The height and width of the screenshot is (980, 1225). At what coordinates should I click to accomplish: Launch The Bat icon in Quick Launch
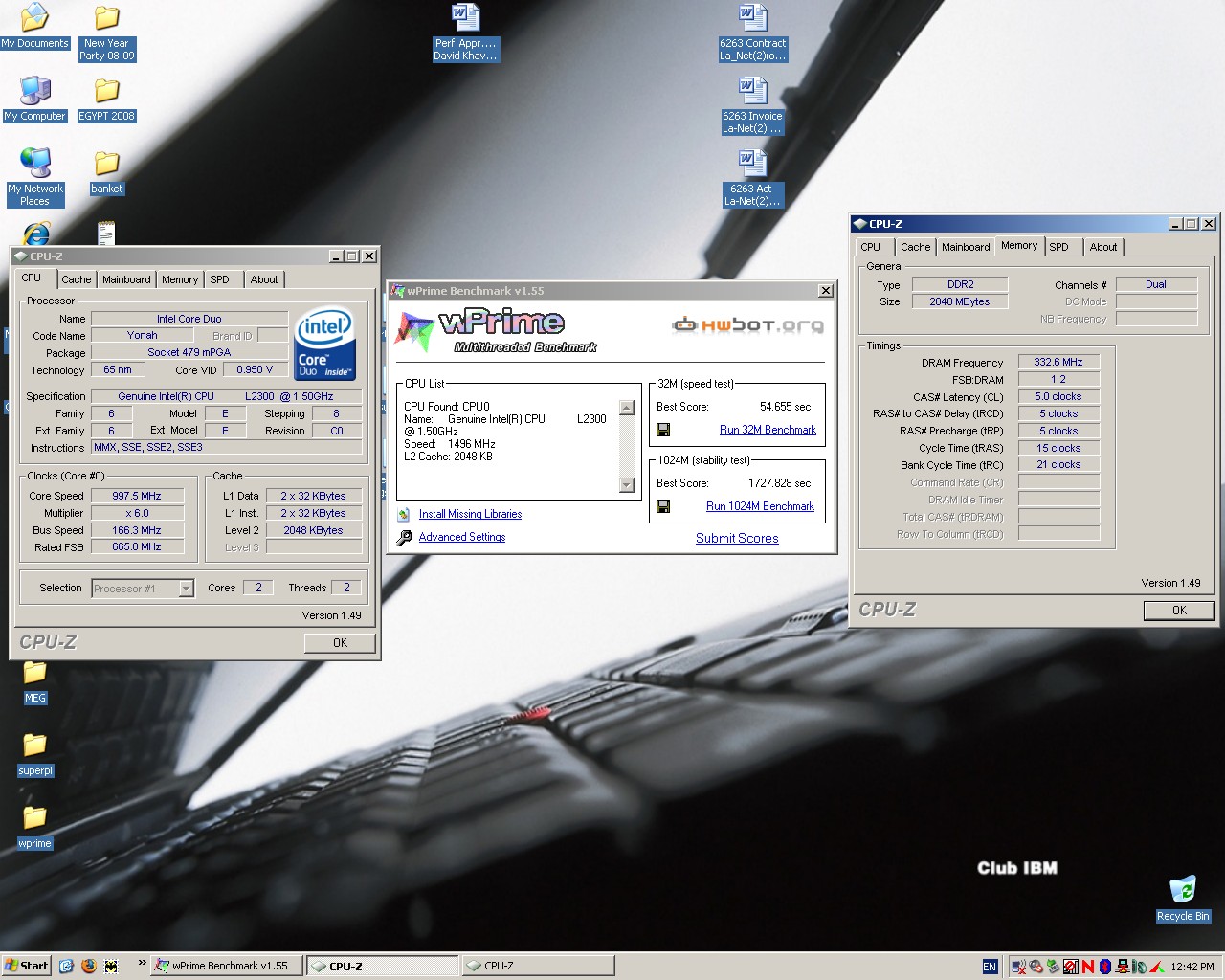pos(112,966)
